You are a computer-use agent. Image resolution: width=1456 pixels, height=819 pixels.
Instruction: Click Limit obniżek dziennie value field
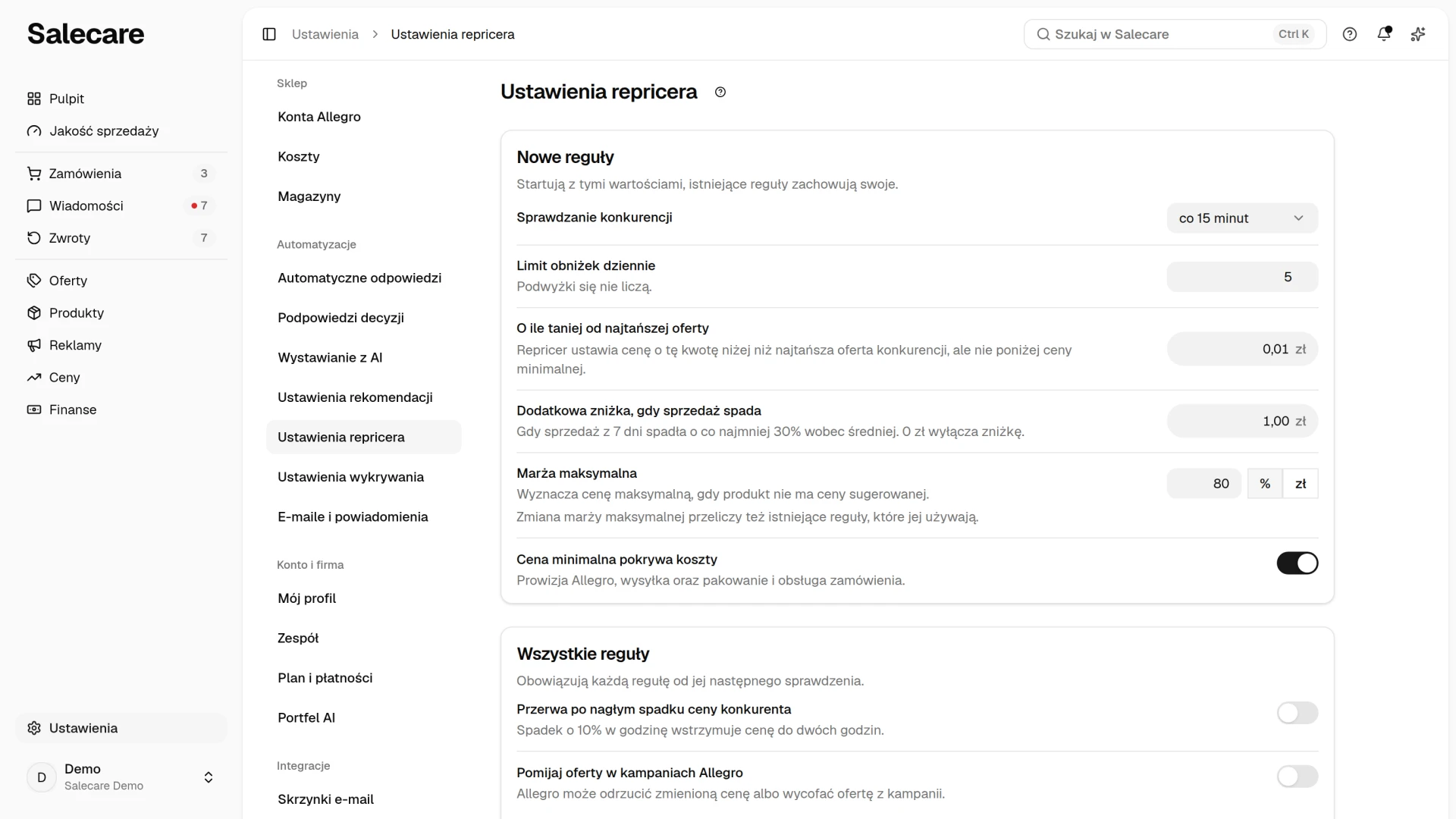click(x=1242, y=277)
